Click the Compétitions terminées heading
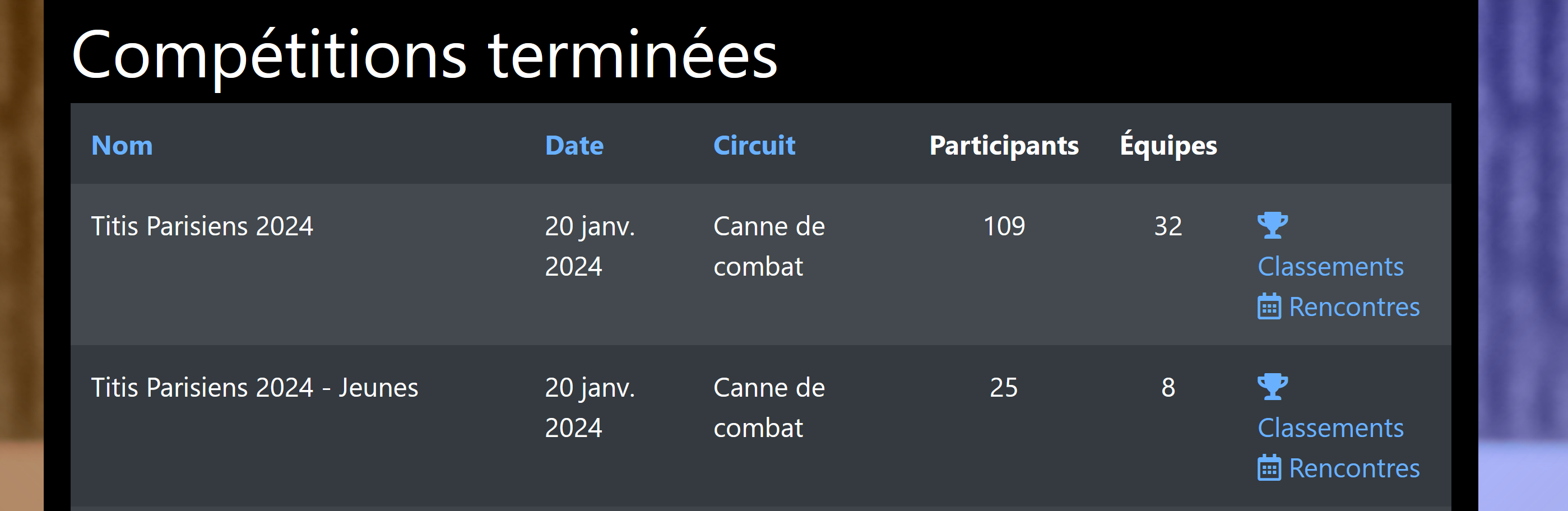Viewport: 1568px width, 511px height. 424,55
